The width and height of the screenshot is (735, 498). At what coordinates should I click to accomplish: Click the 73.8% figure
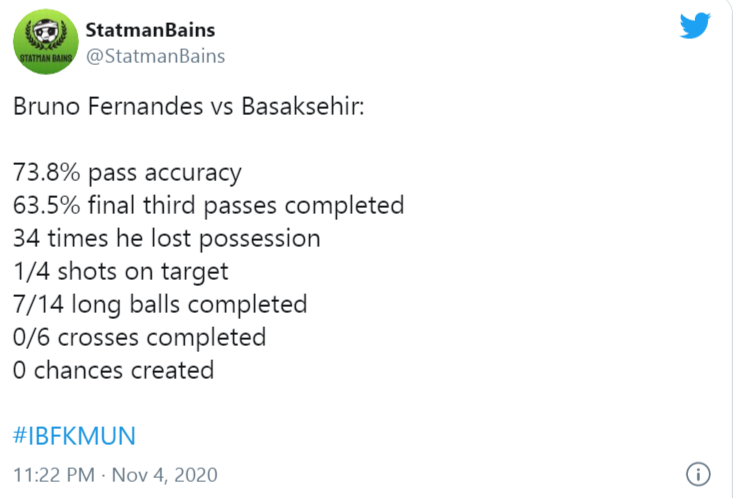point(46,173)
